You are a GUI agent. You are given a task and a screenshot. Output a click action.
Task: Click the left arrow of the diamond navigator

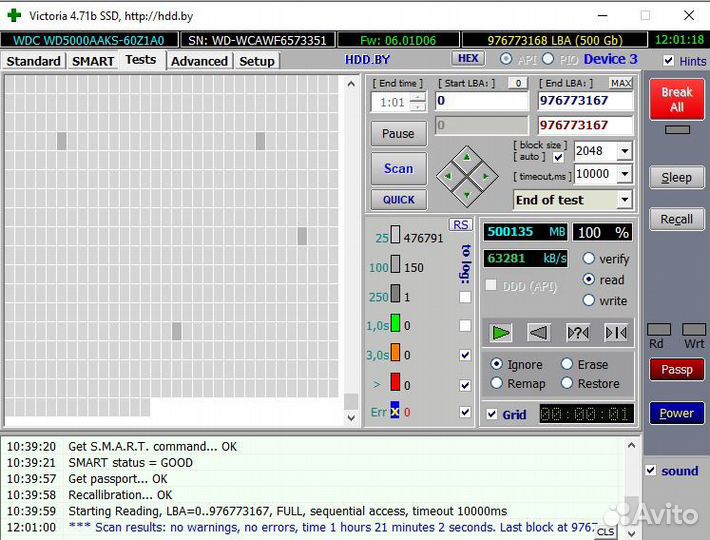click(x=448, y=177)
